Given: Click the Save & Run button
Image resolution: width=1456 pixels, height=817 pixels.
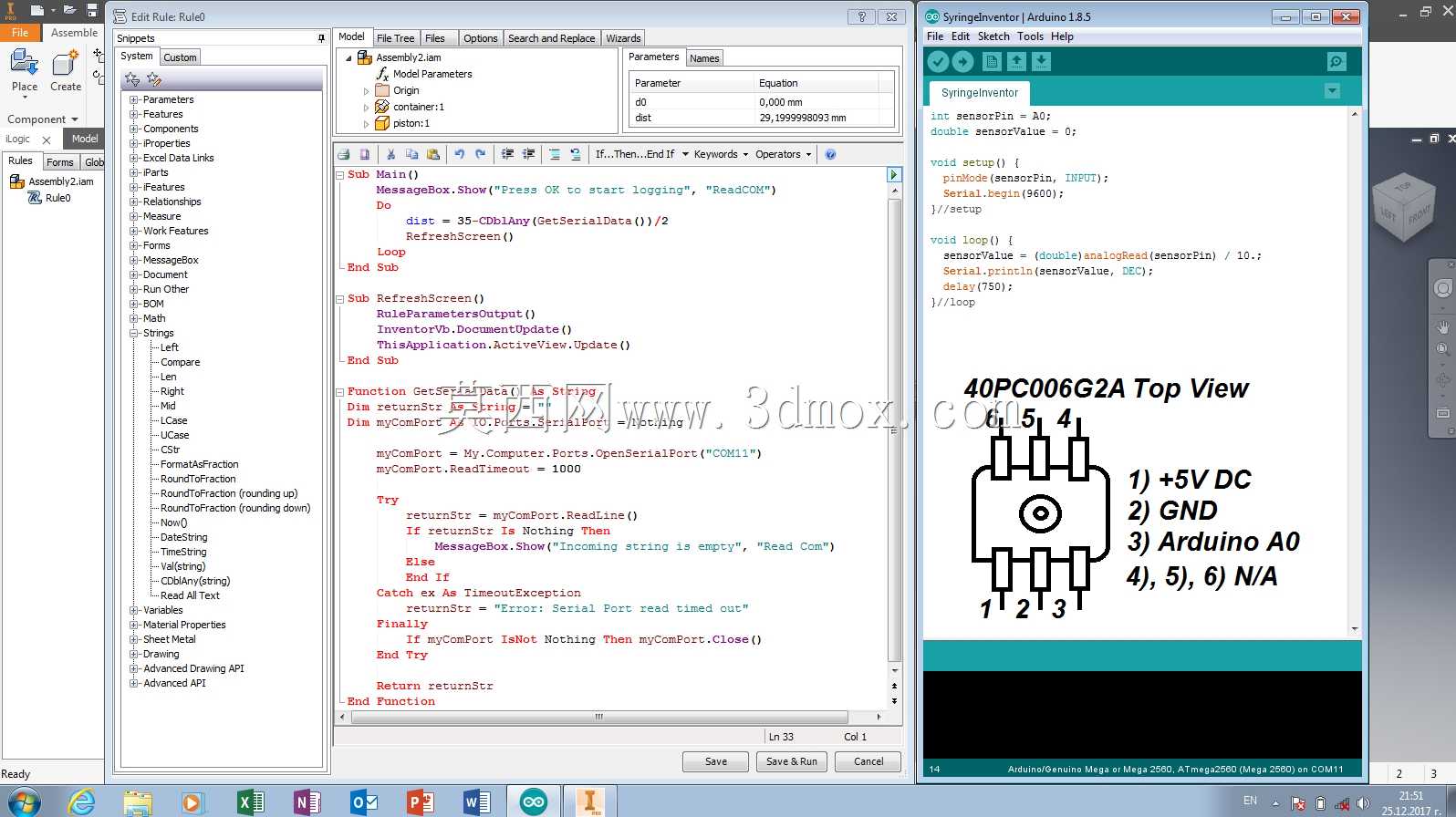Looking at the screenshot, I should coord(794,761).
